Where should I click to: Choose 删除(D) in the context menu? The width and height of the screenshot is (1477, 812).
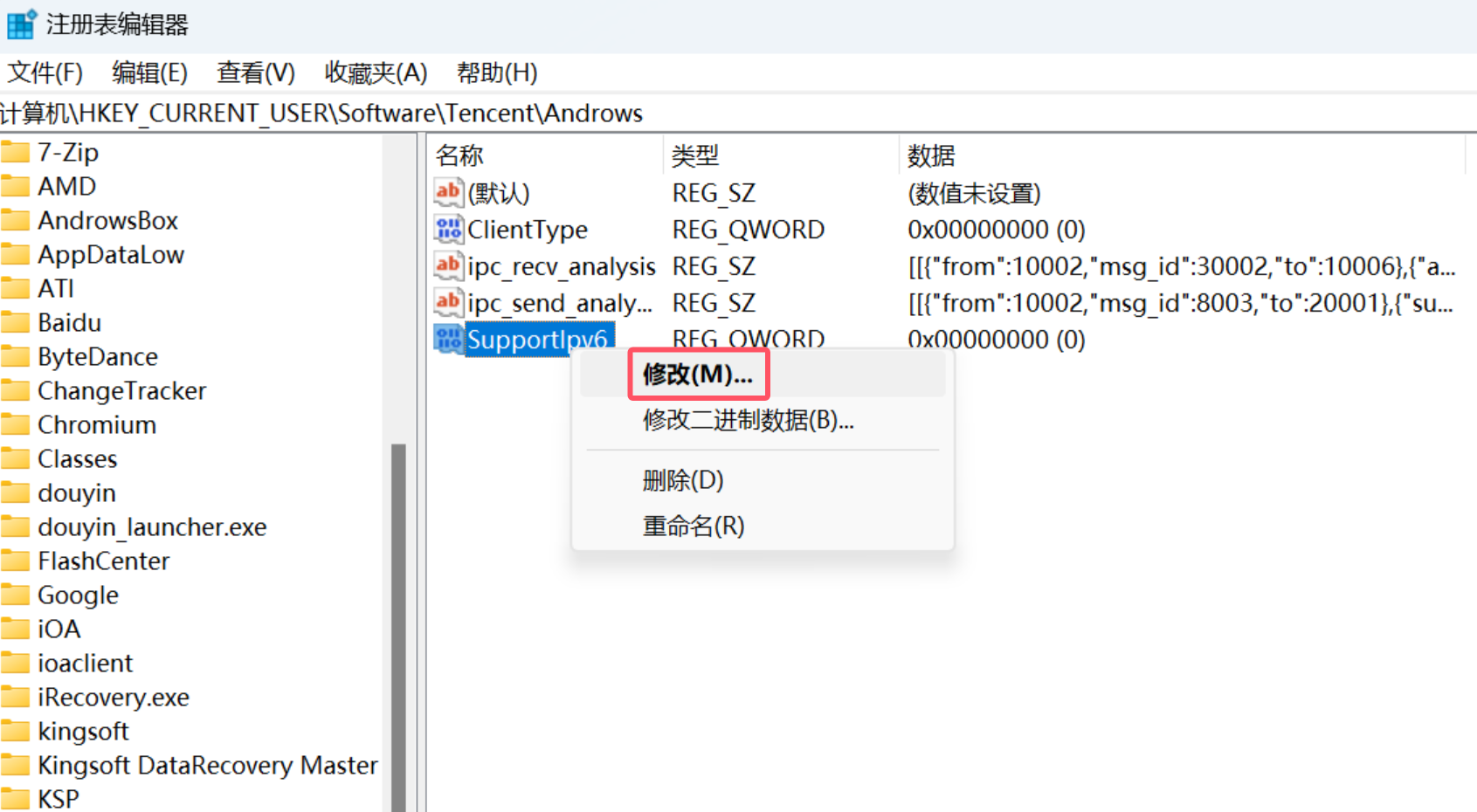[x=763, y=480]
